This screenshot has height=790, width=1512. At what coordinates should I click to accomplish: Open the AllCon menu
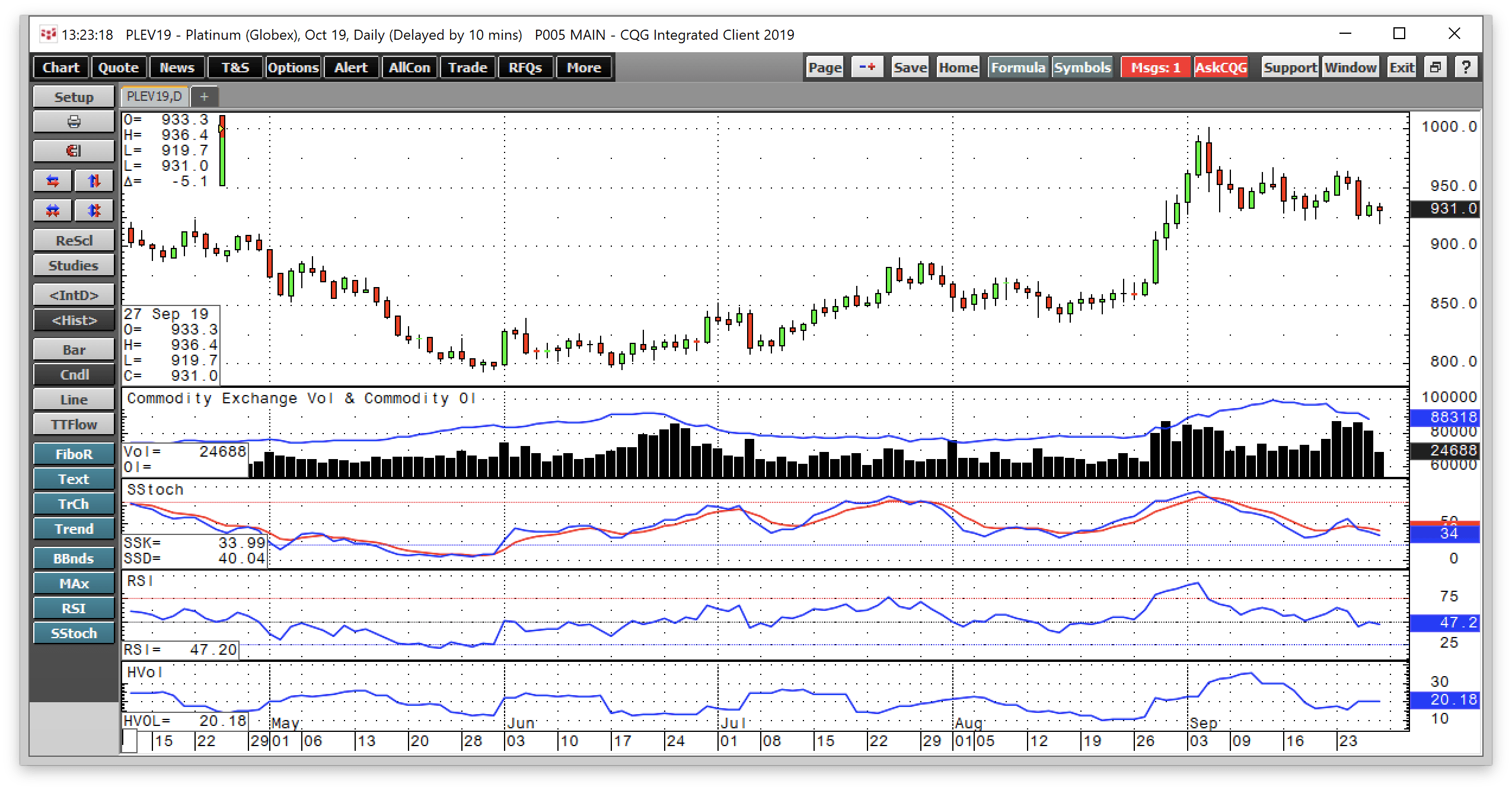pos(409,68)
